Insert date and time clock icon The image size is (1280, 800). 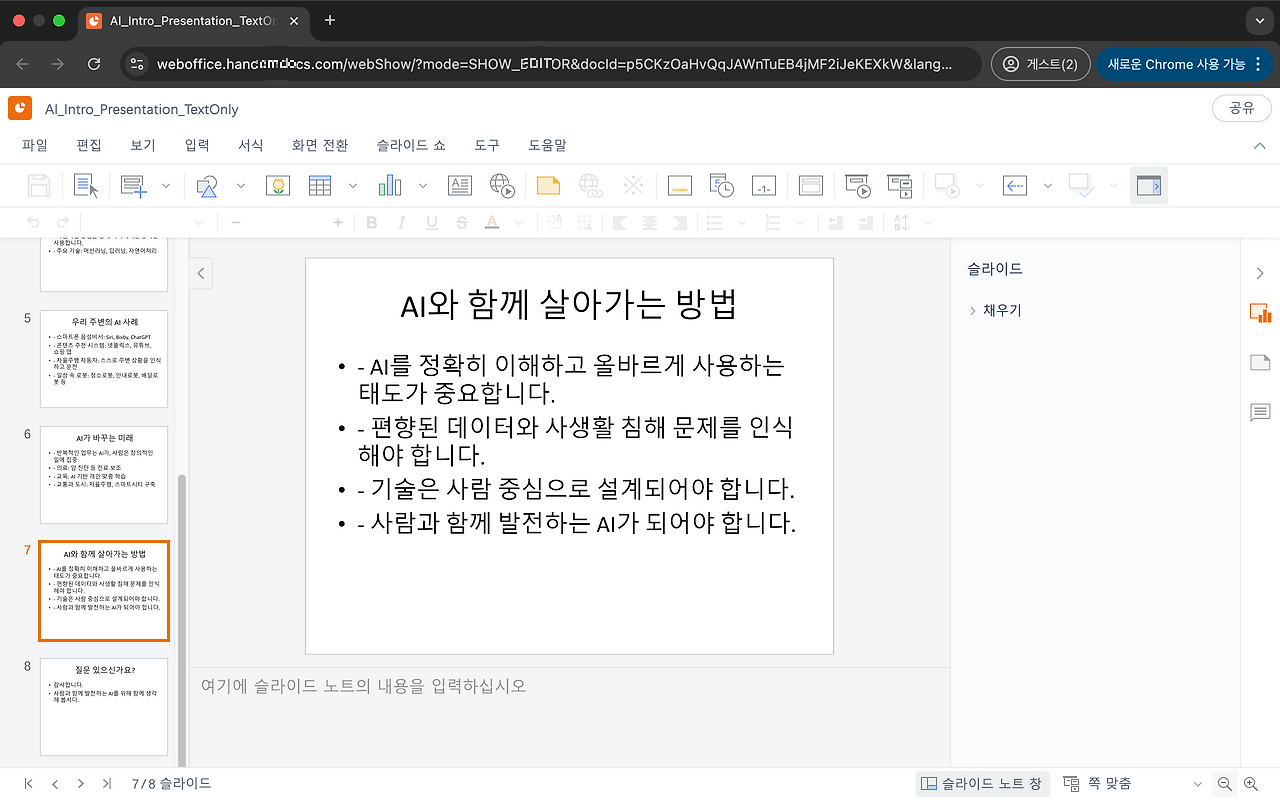721,185
